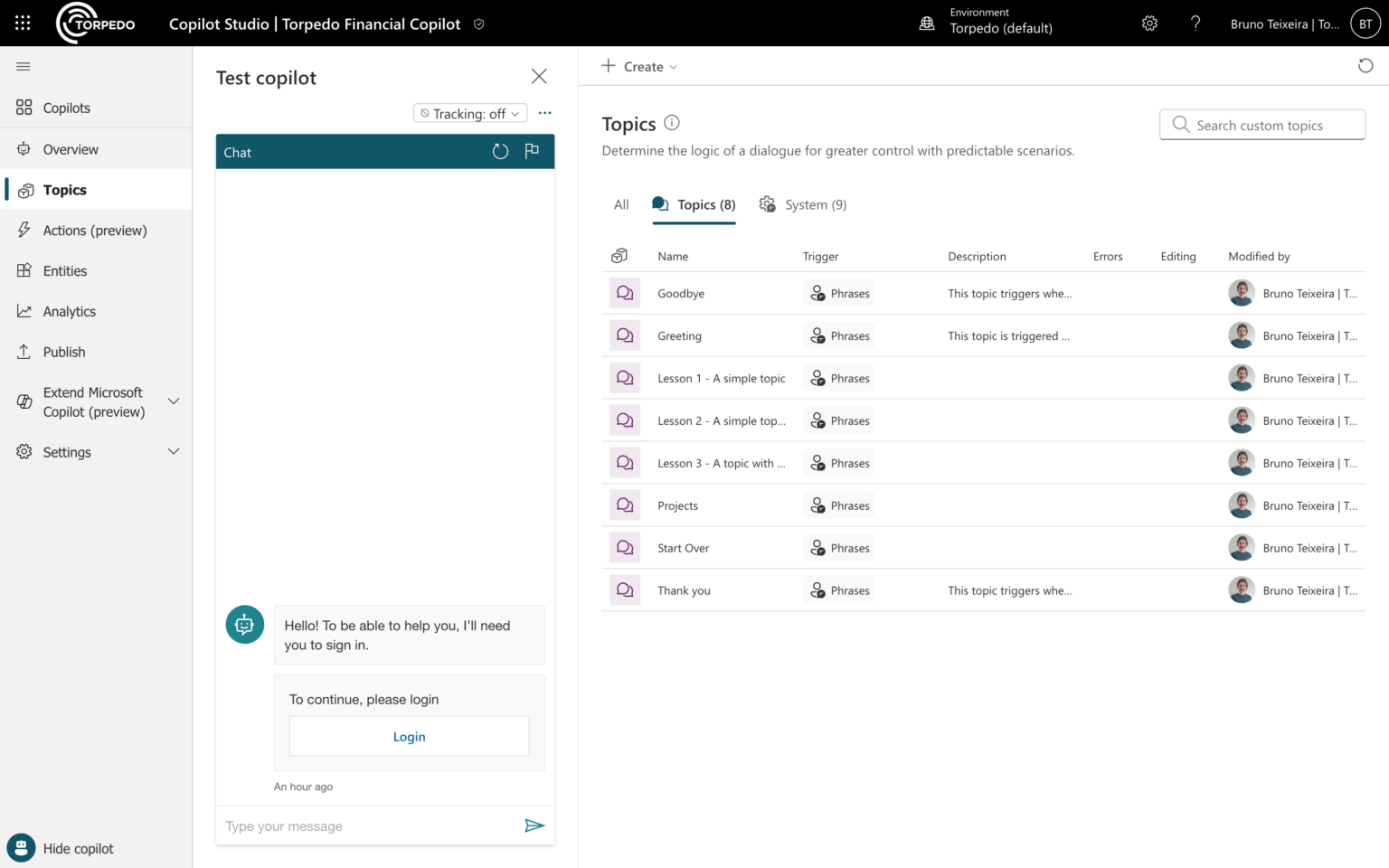Toggle Tracking off in test panel
Image resolution: width=1389 pixels, height=868 pixels.
(x=469, y=113)
